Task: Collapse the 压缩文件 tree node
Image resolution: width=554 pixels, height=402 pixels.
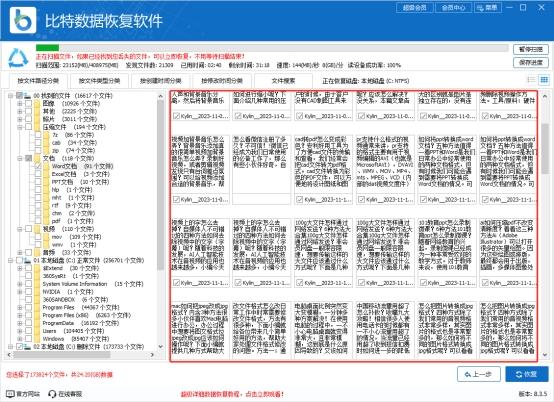Action: (x=20, y=127)
